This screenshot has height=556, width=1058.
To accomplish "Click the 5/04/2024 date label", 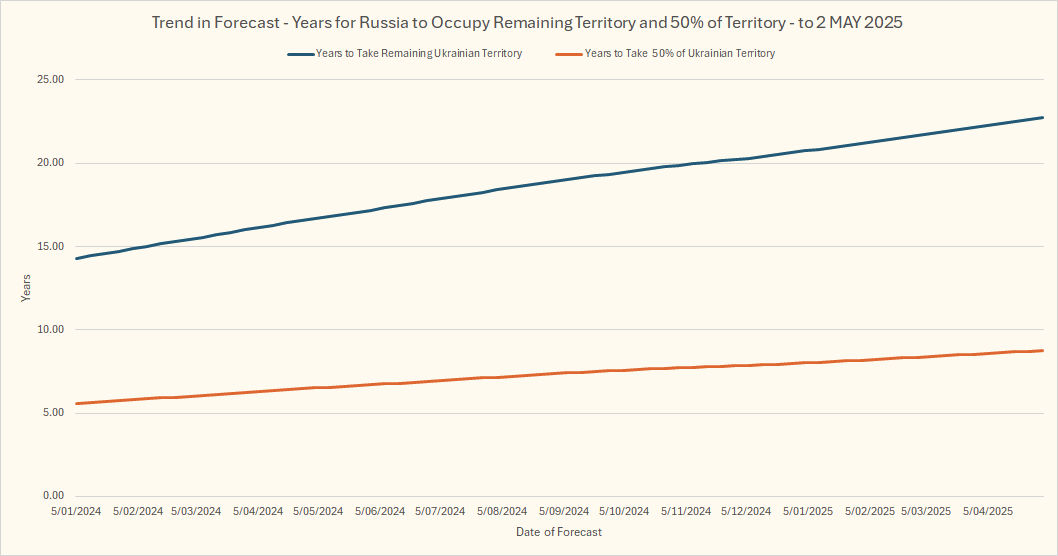I will (x=258, y=511).
